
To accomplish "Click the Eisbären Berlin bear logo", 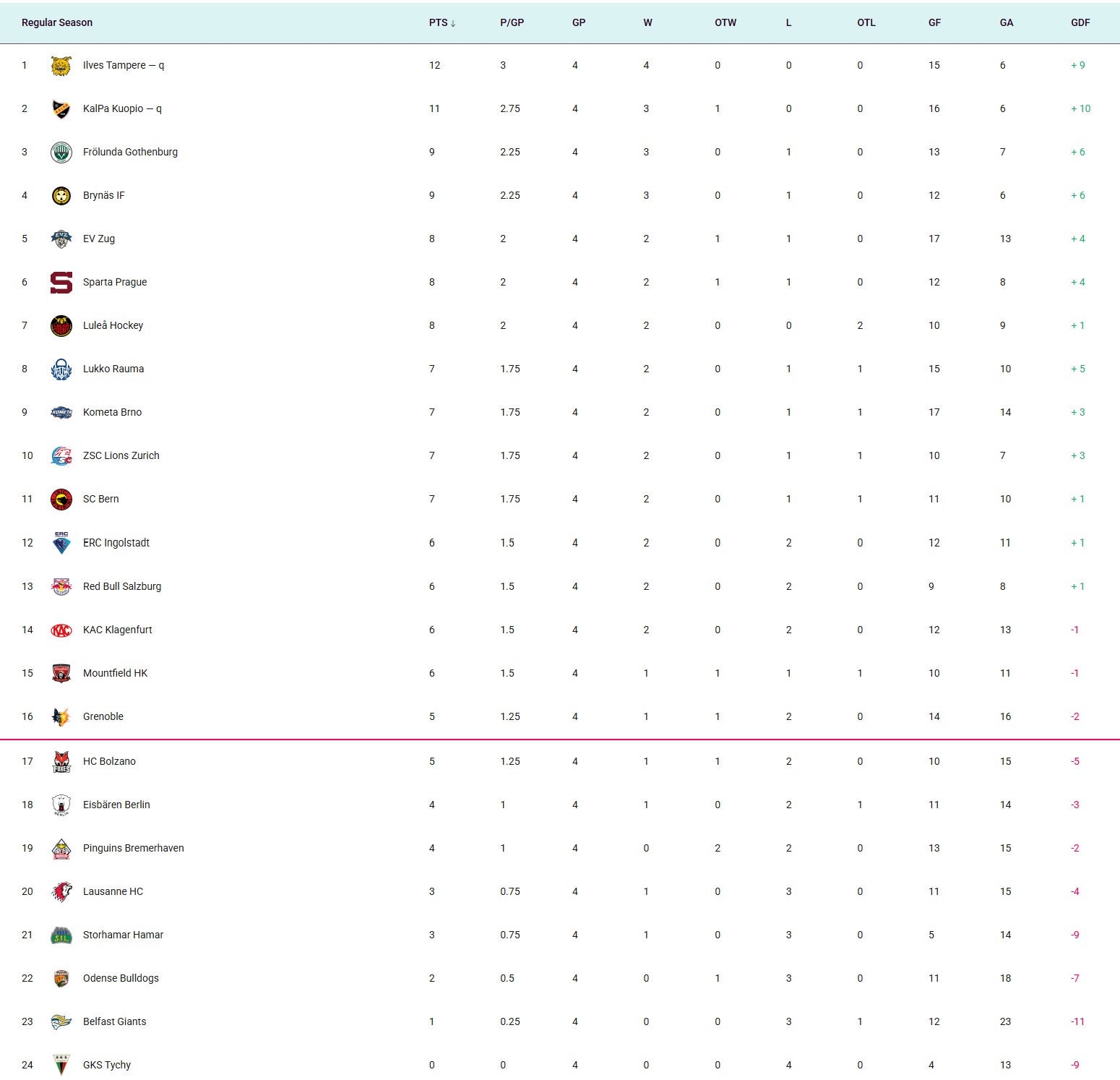I will (x=61, y=805).
